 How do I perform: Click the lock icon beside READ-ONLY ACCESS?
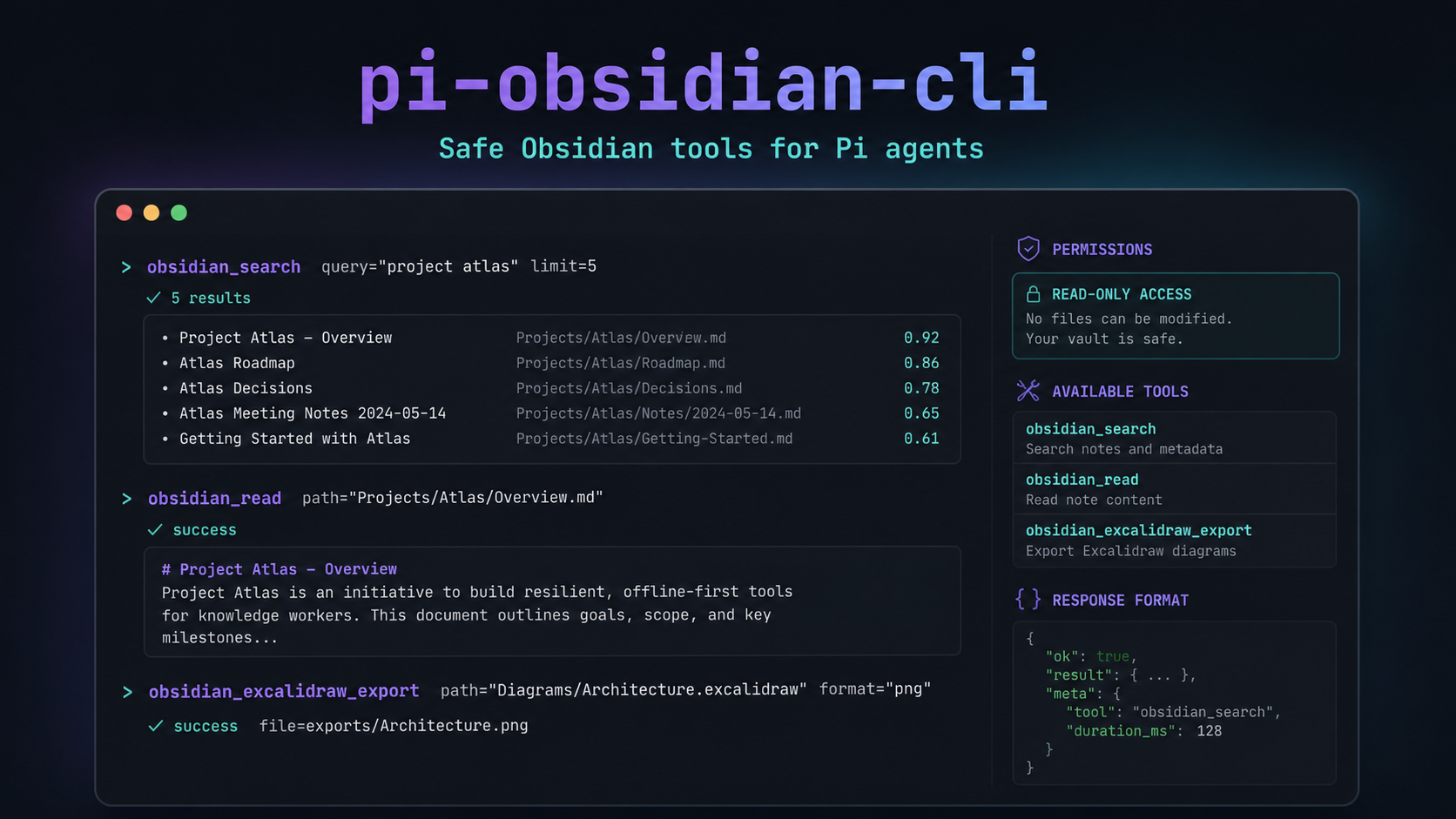[x=1033, y=294]
